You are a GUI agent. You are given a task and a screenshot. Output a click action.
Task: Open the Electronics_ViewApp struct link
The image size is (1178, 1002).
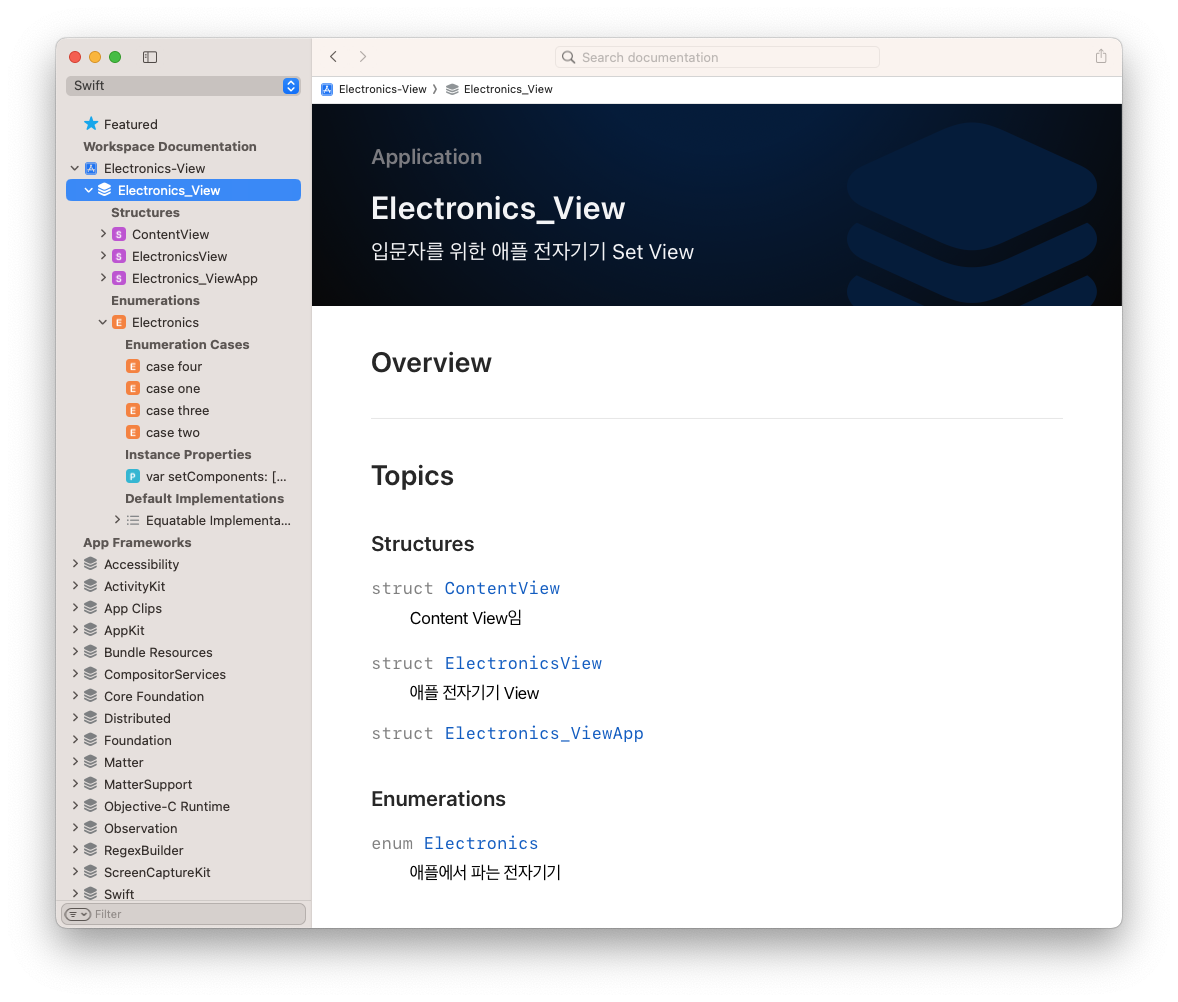544,733
